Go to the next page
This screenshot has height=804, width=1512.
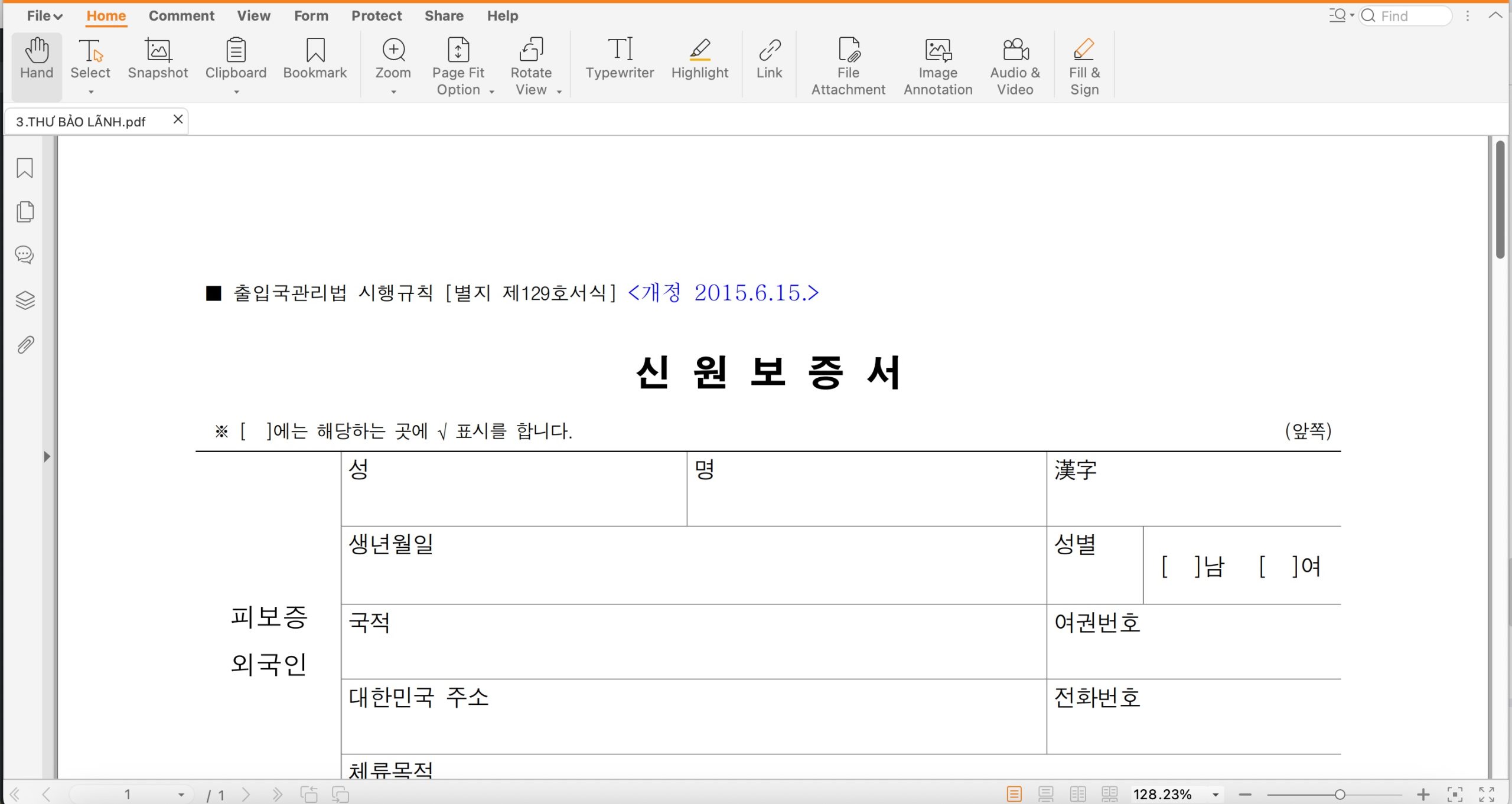click(x=246, y=795)
